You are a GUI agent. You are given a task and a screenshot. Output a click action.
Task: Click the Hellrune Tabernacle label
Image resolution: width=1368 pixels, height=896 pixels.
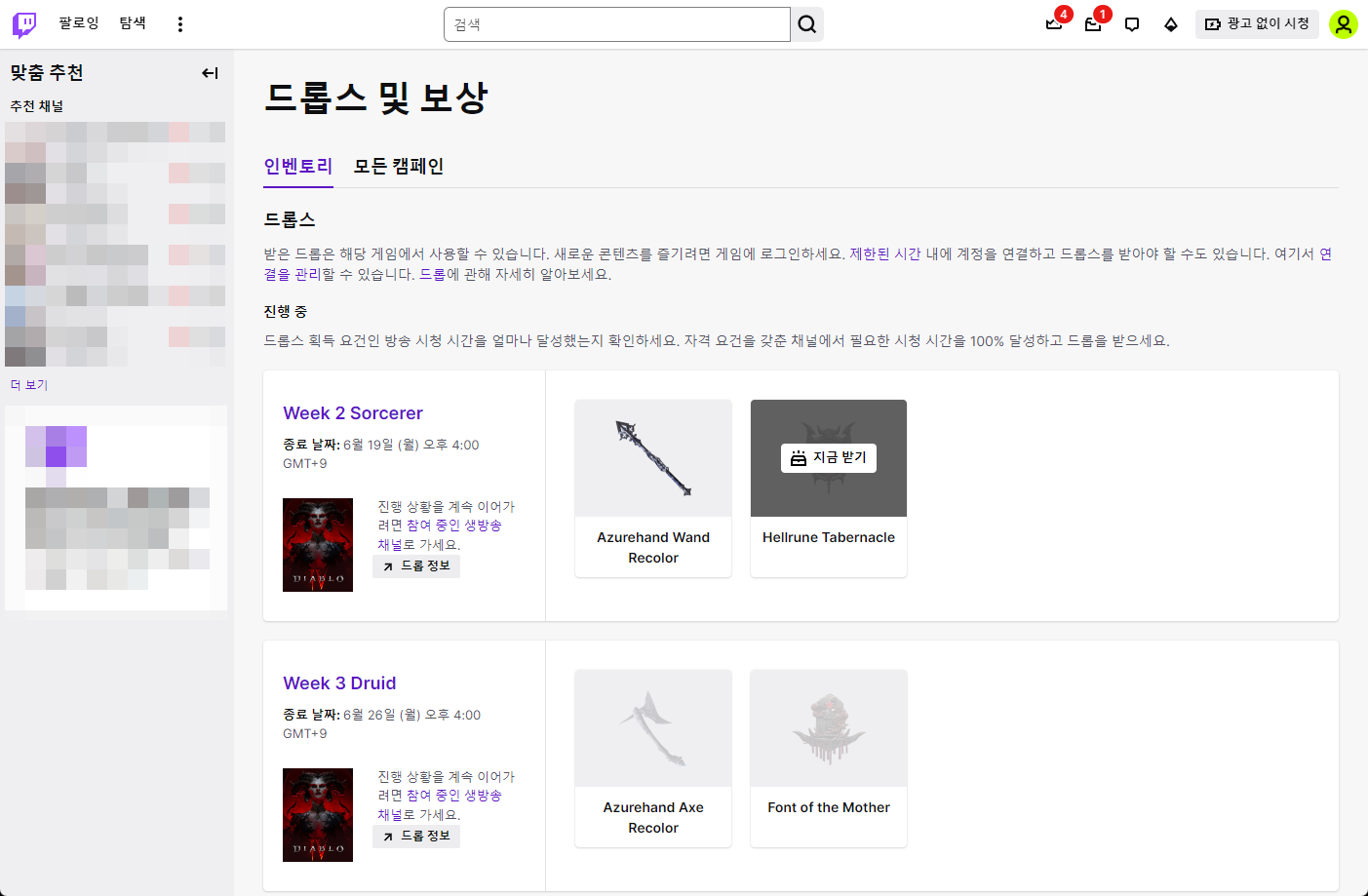coord(829,537)
